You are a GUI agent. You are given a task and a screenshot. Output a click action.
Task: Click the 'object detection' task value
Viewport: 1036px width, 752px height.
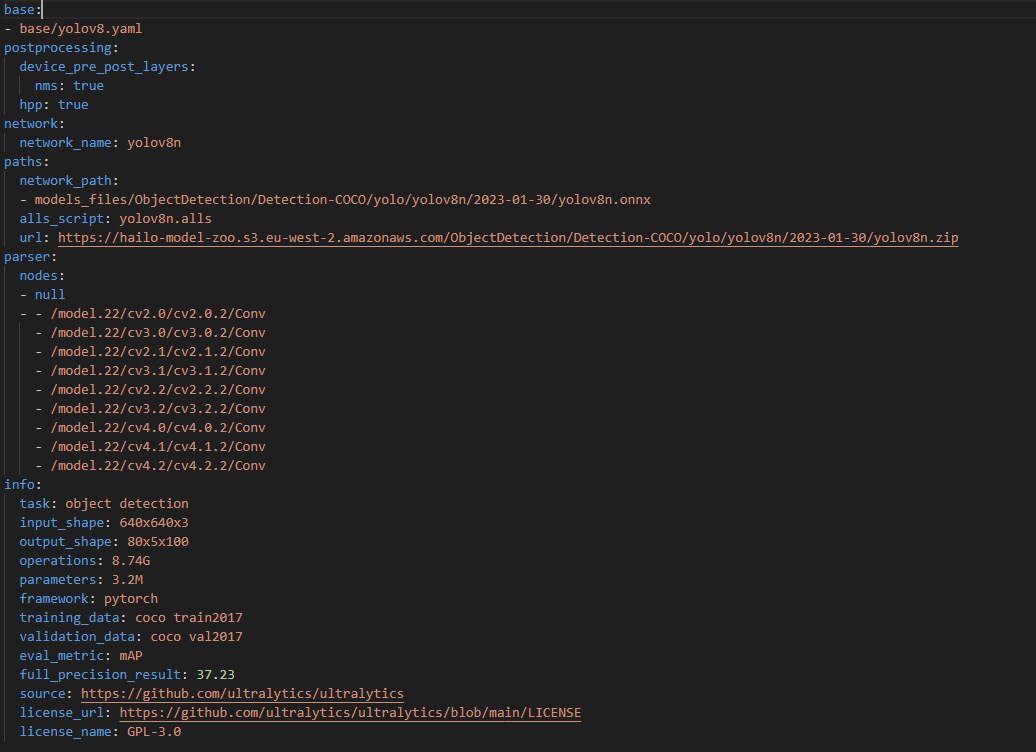[x=126, y=504]
